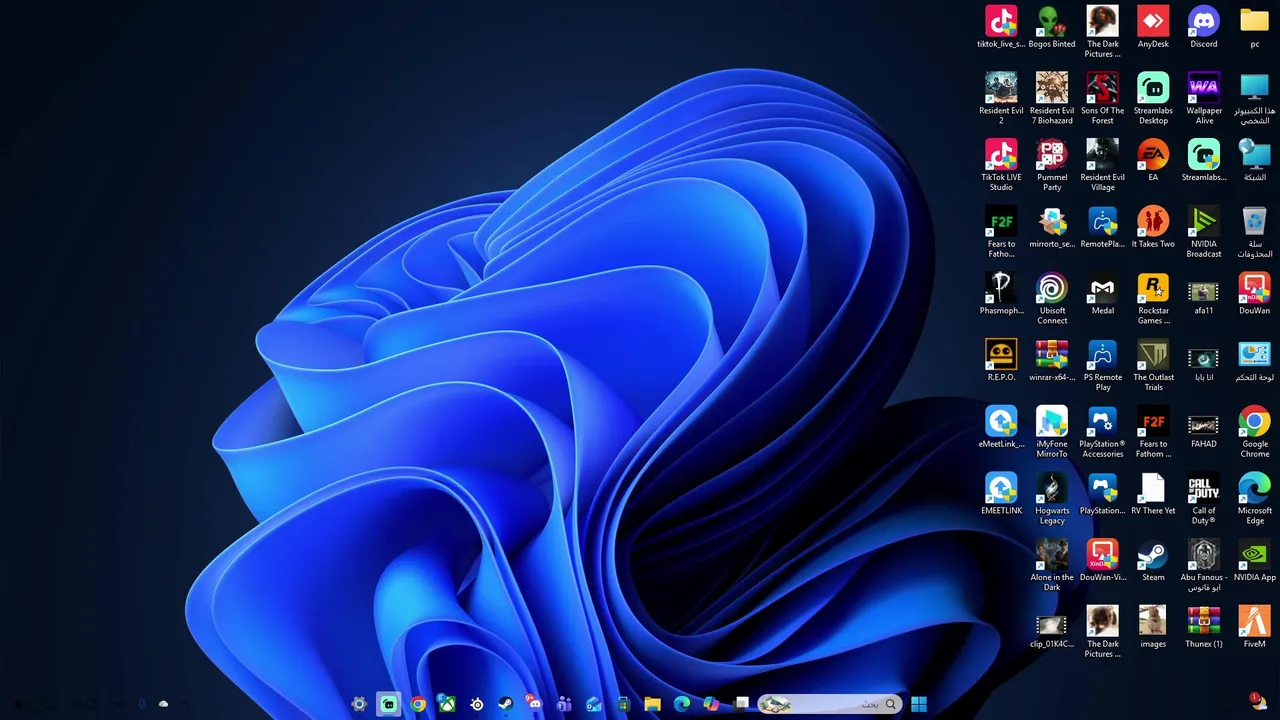Open Copilot from the taskbar

[x=711, y=704]
